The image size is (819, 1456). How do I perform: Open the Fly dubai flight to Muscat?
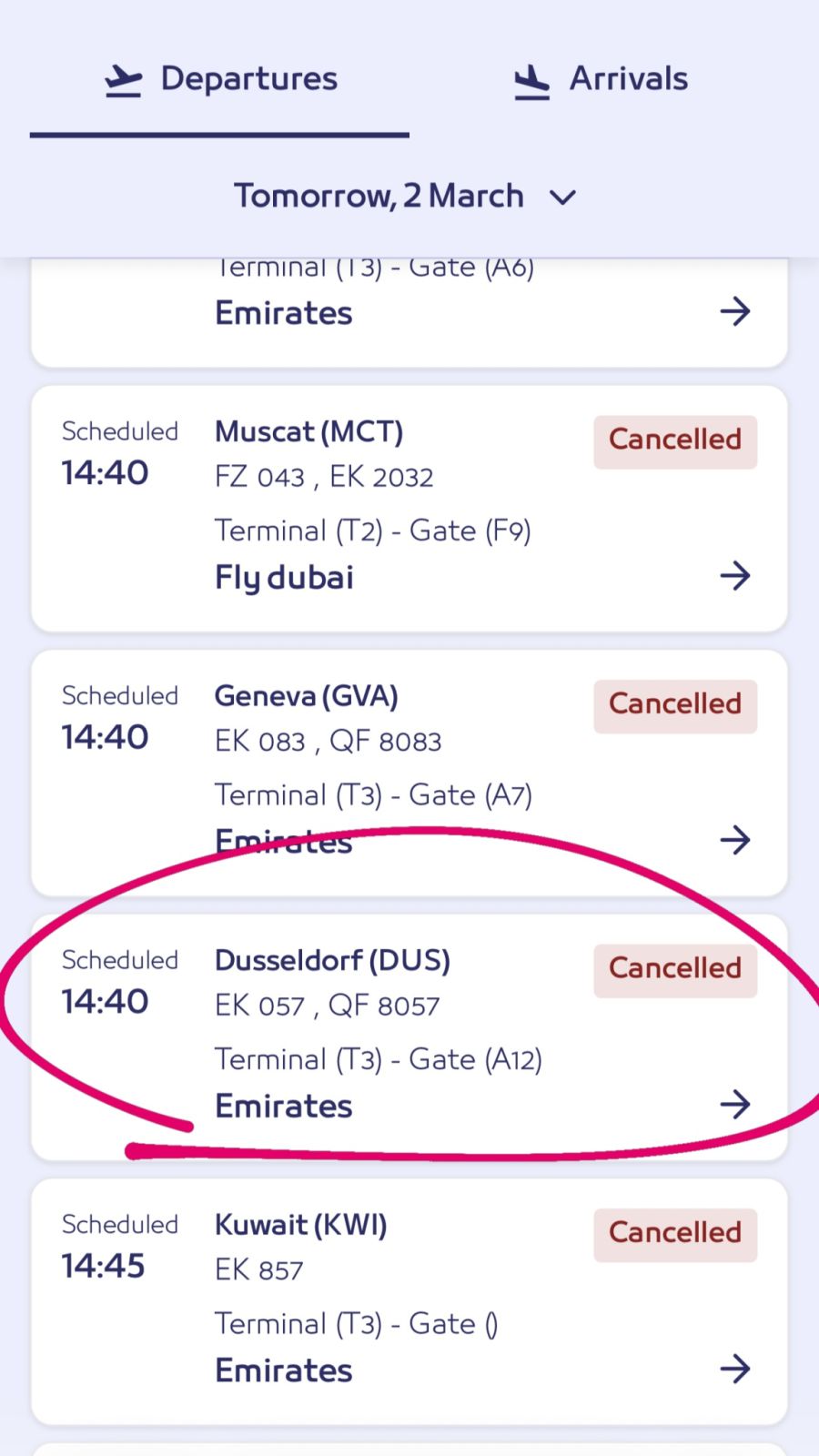[x=283, y=576]
